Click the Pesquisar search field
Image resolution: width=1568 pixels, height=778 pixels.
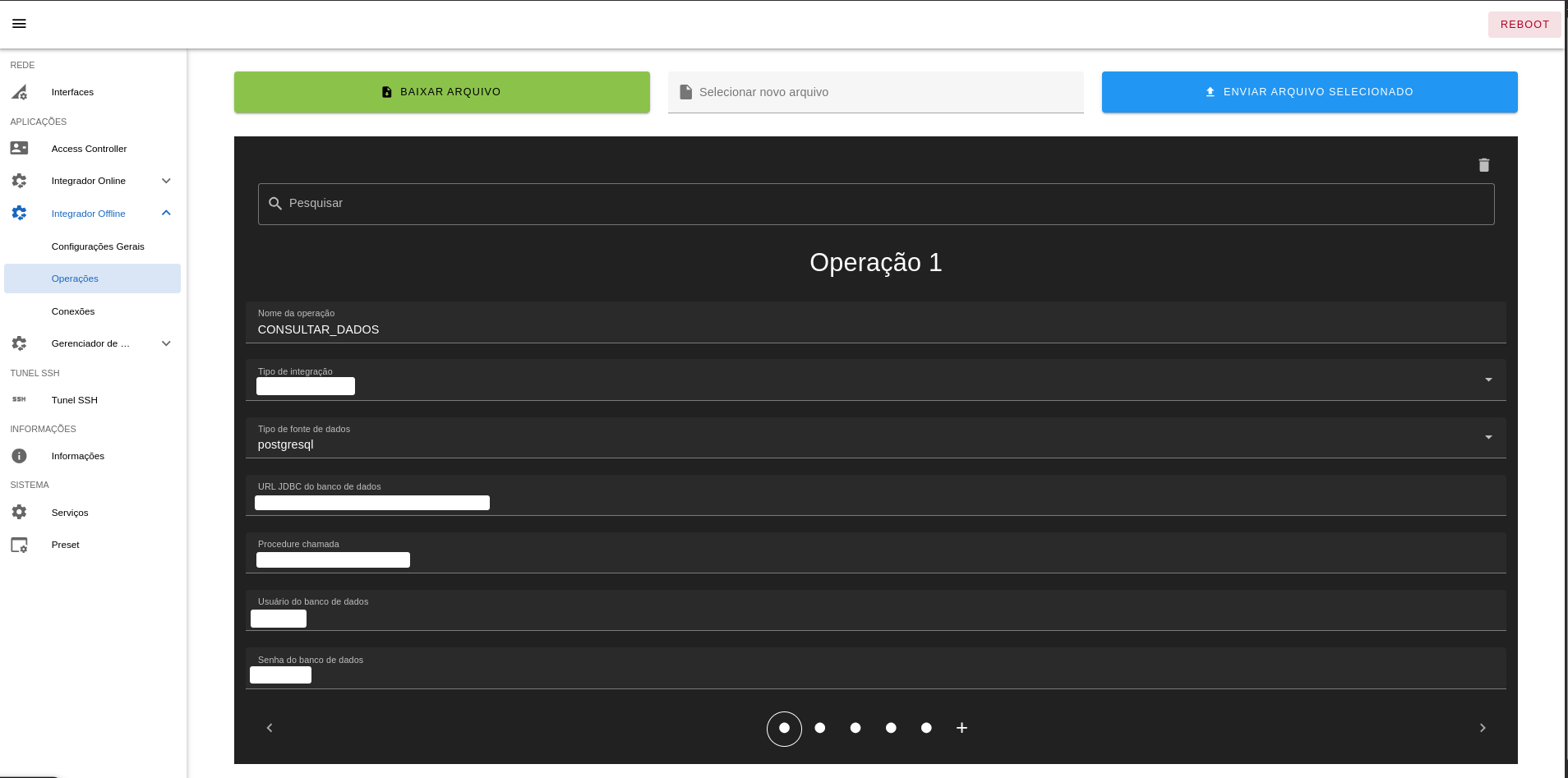876,204
